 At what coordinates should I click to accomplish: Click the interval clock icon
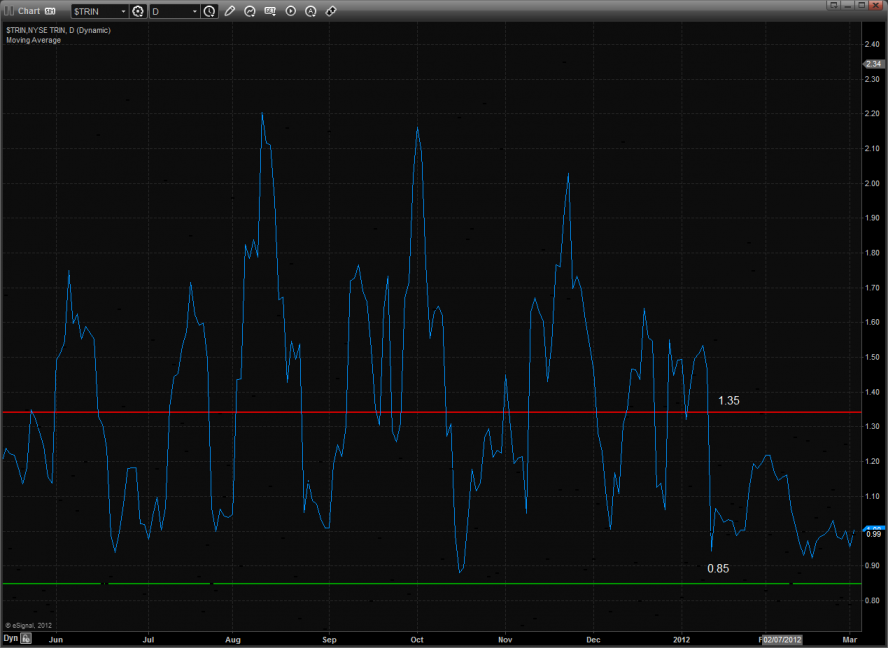[x=209, y=11]
